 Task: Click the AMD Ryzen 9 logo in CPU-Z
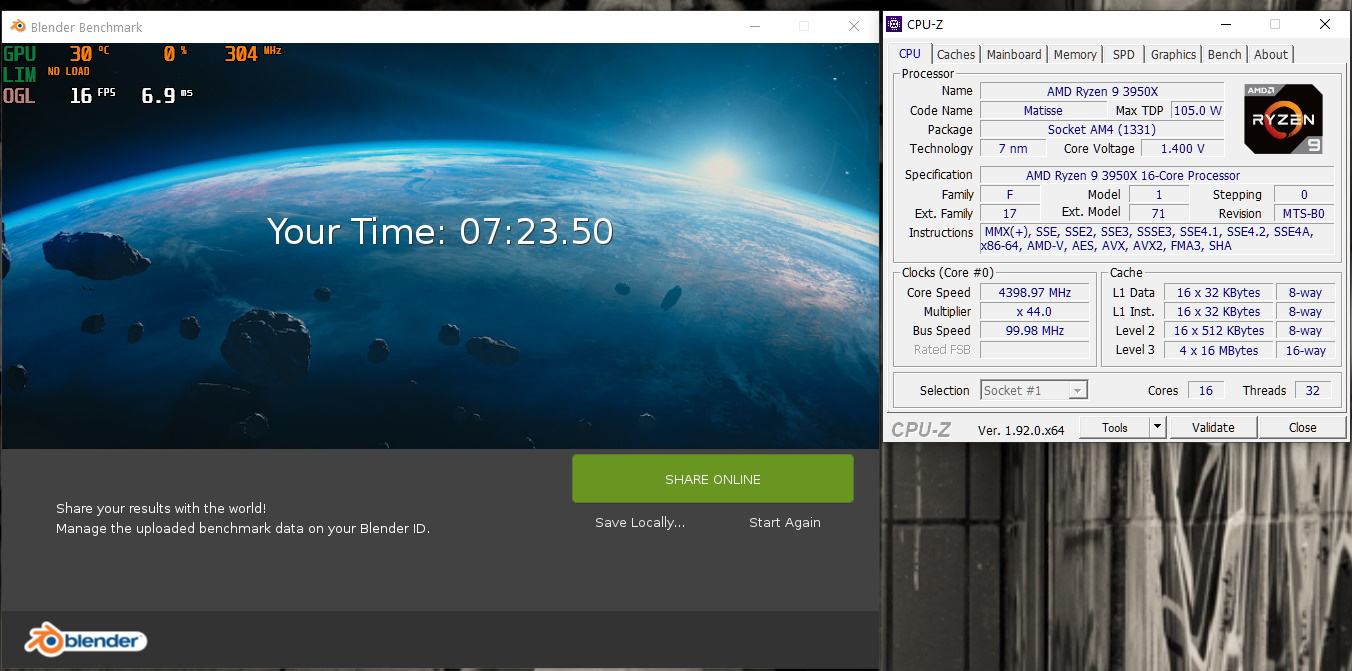pyautogui.click(x=1283, y=118)
